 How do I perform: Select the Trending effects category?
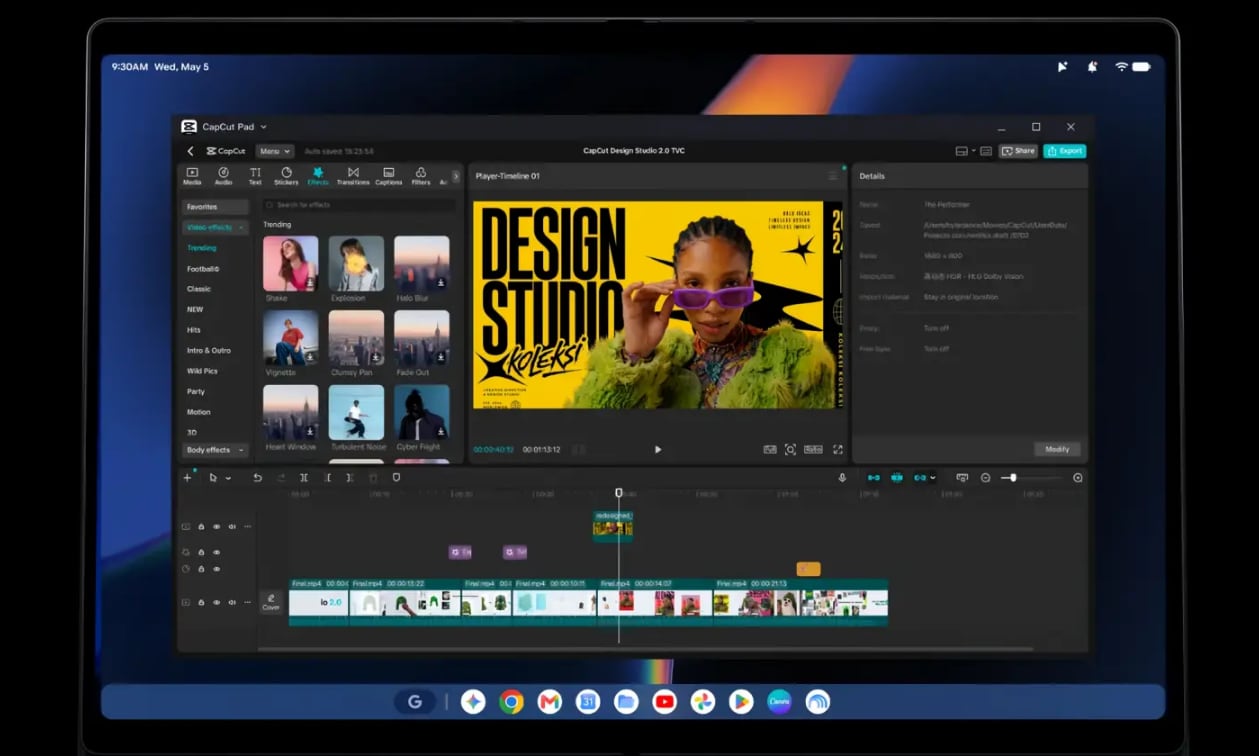point(201,248)
